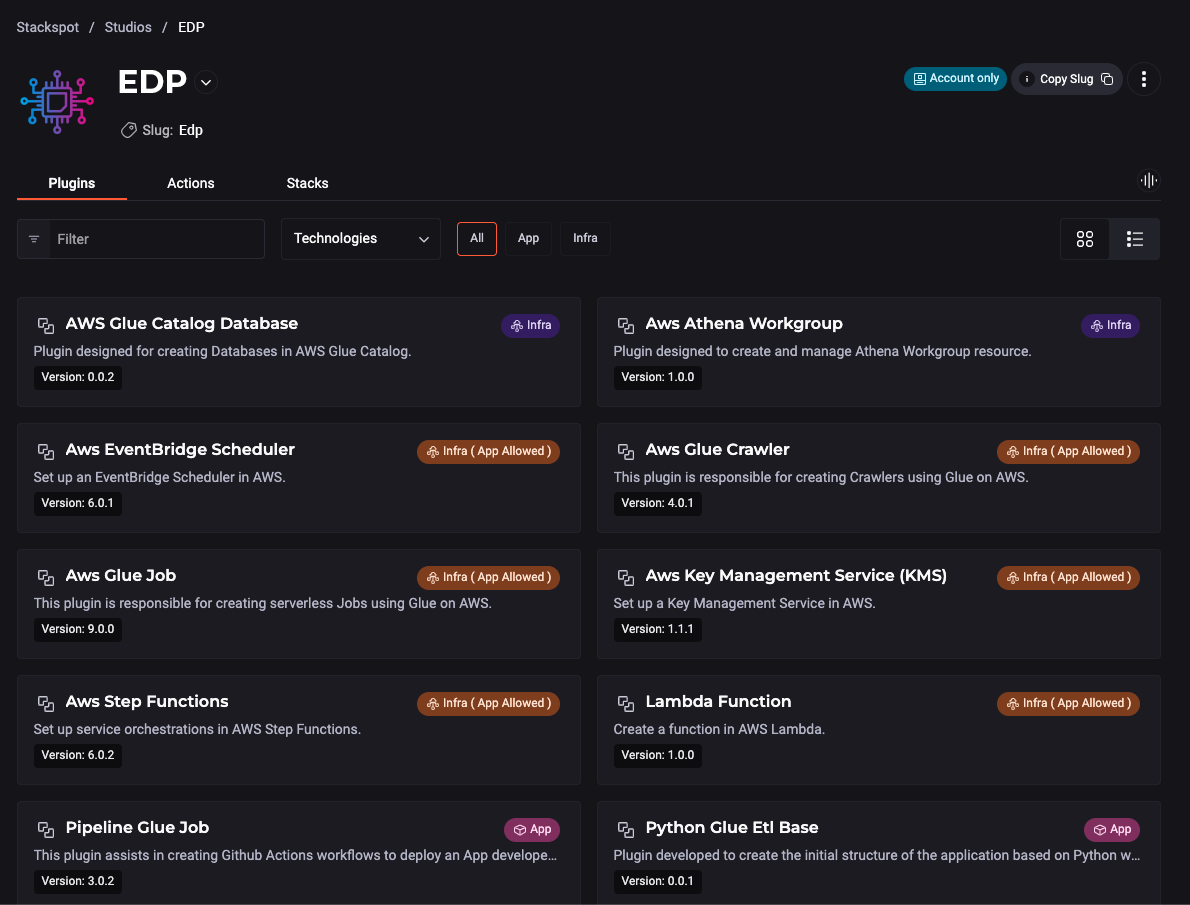Click plugin icon of Pipeline Glue Job
The height and width of the screenshot is (905, 1190).
coord(46,830)
